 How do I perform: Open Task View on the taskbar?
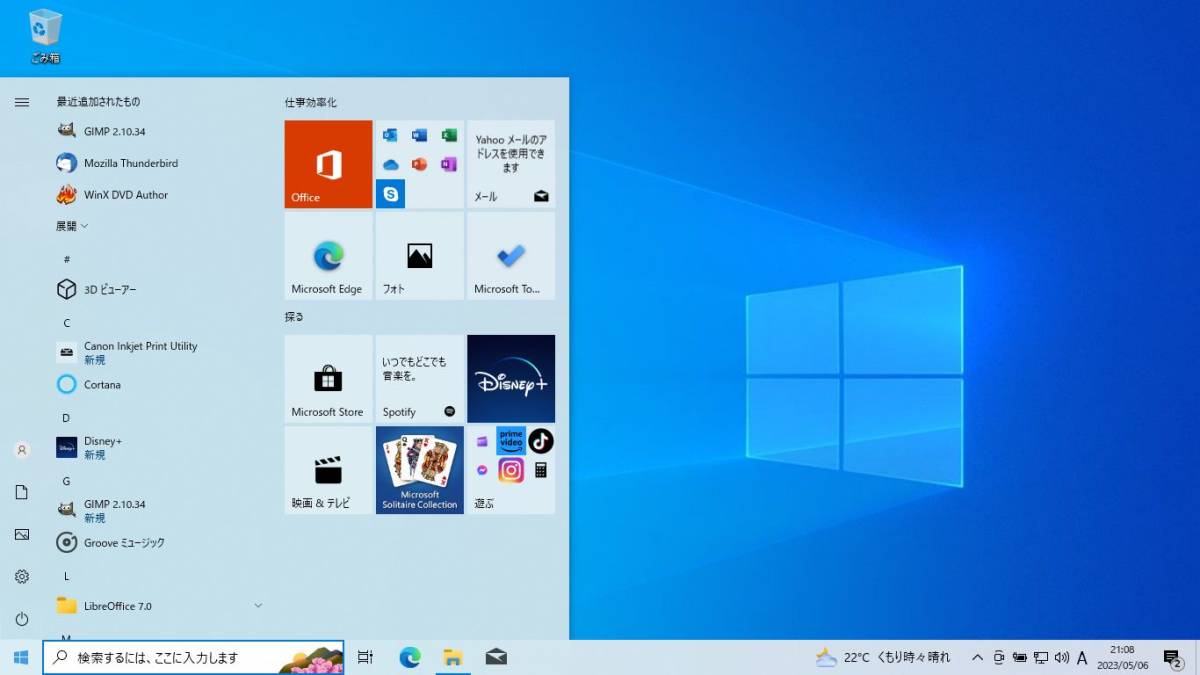point(365,657)
